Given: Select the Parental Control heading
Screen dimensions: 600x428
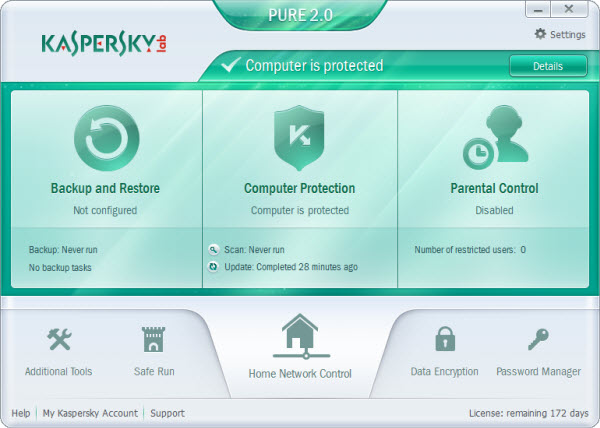Looking at the screenshot, I should [494, 188].
